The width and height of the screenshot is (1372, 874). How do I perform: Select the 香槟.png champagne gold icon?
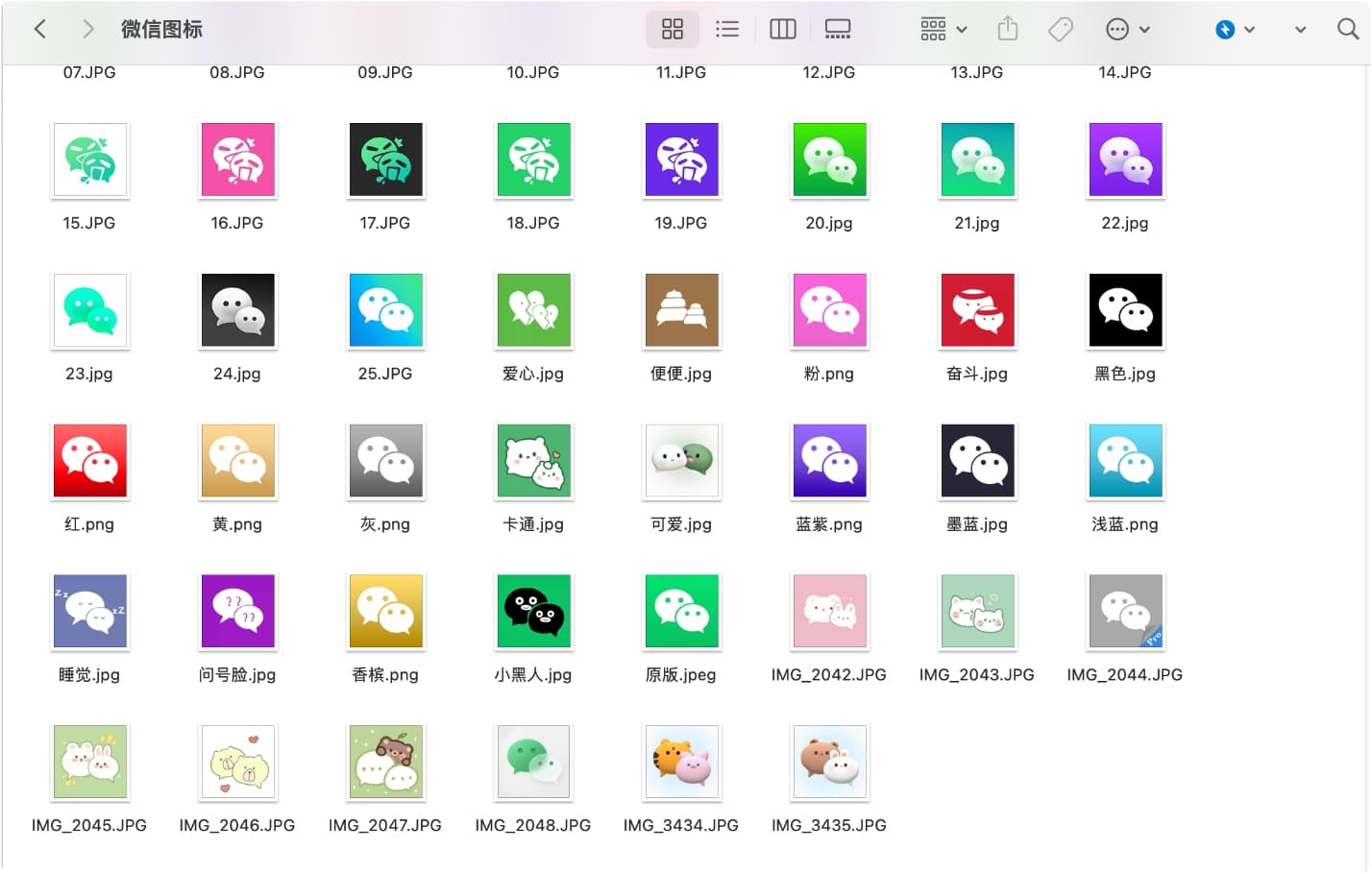385,612
